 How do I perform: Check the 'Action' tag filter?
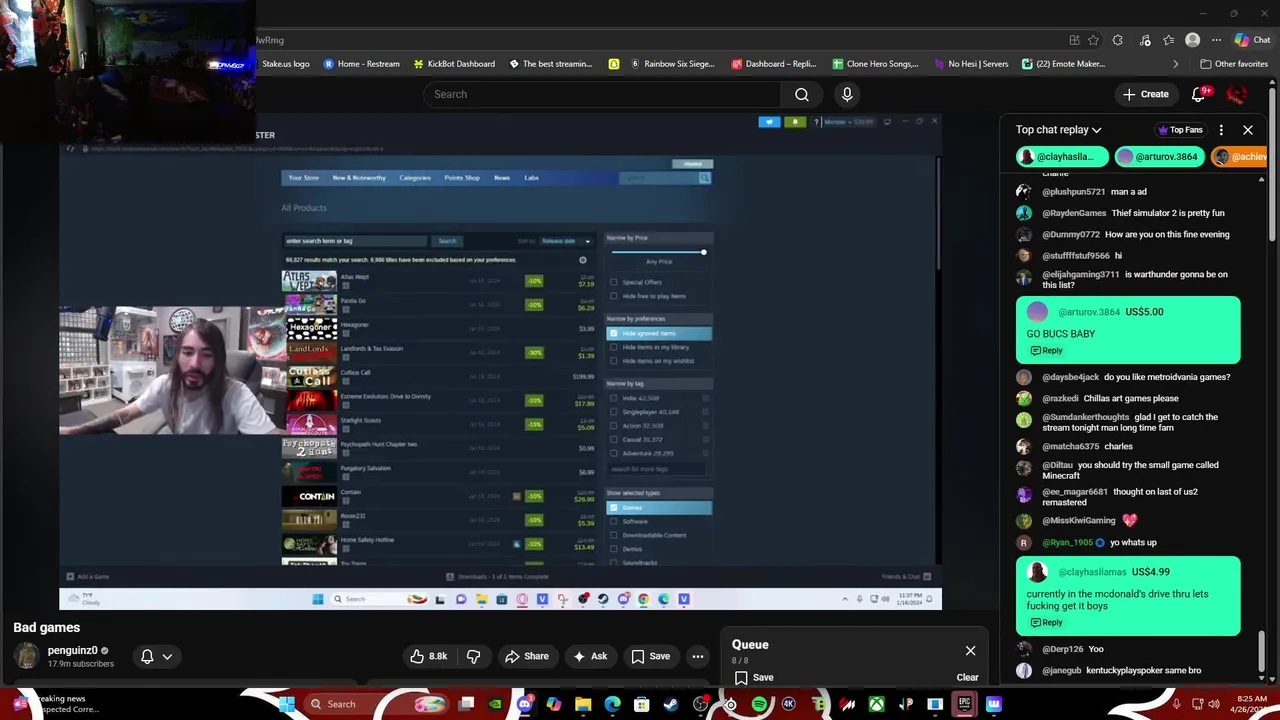(614, 426)
